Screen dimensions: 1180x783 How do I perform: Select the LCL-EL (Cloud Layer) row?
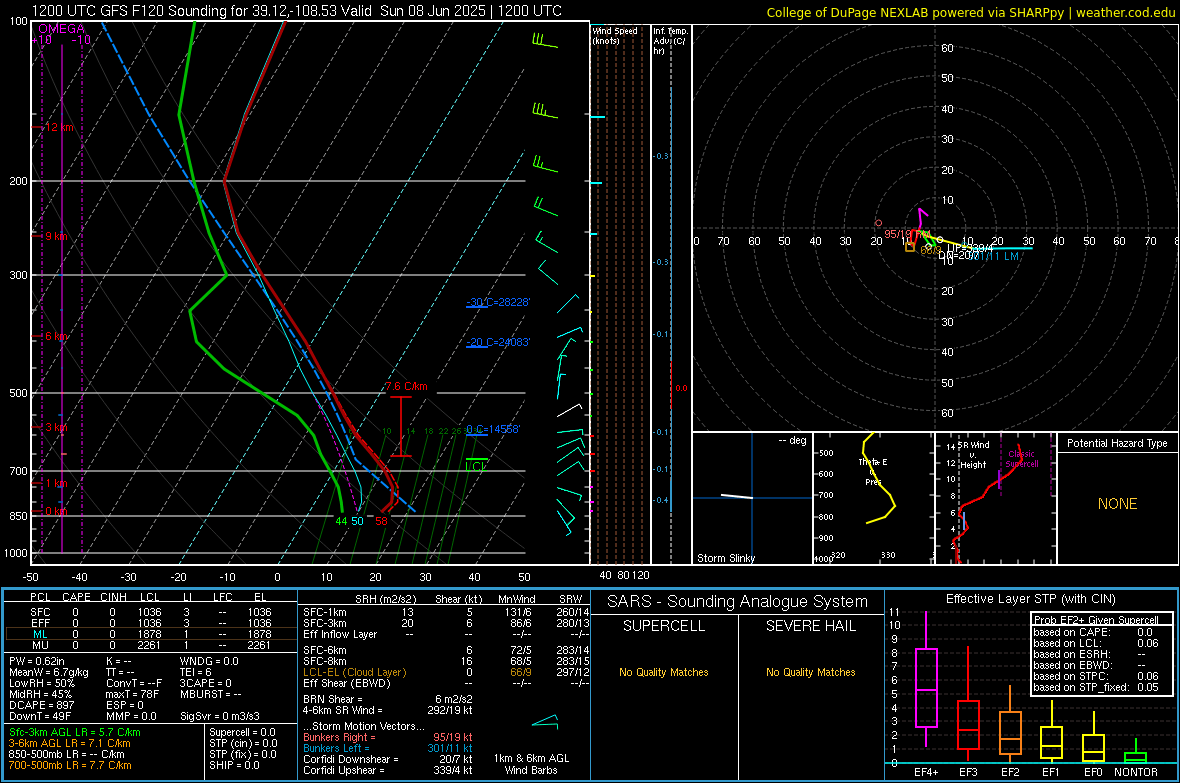click(x=446, y=672)
